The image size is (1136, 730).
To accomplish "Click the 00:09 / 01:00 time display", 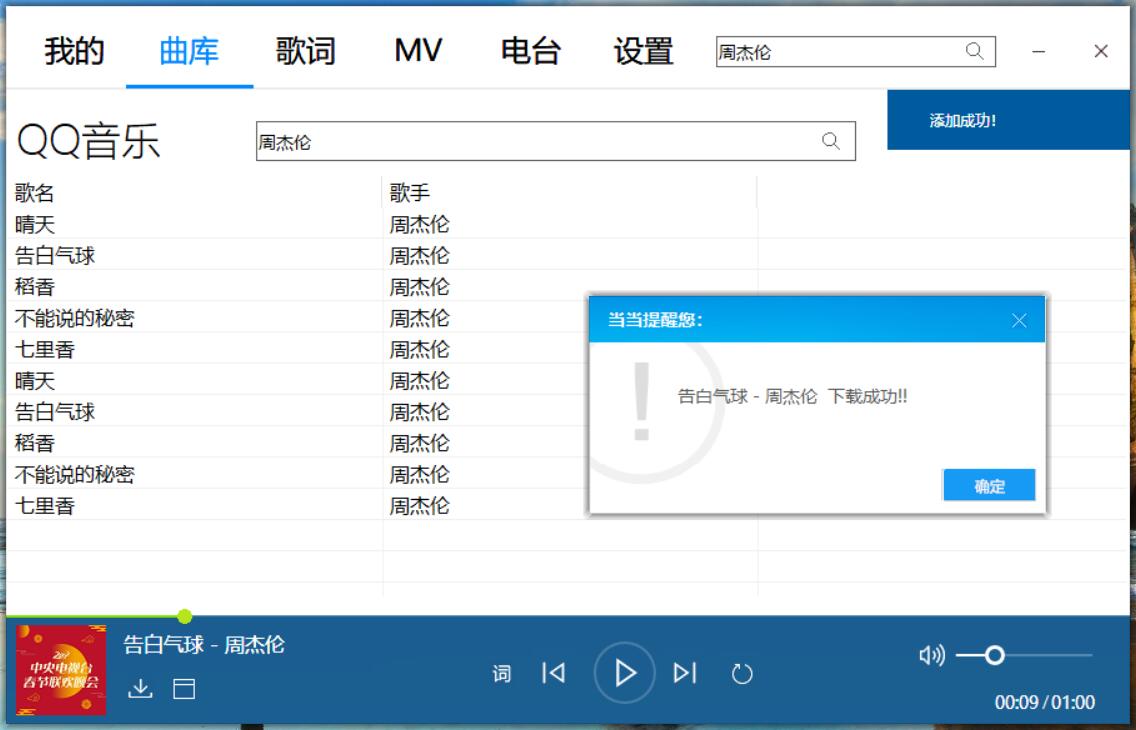I will (1045, 702).
